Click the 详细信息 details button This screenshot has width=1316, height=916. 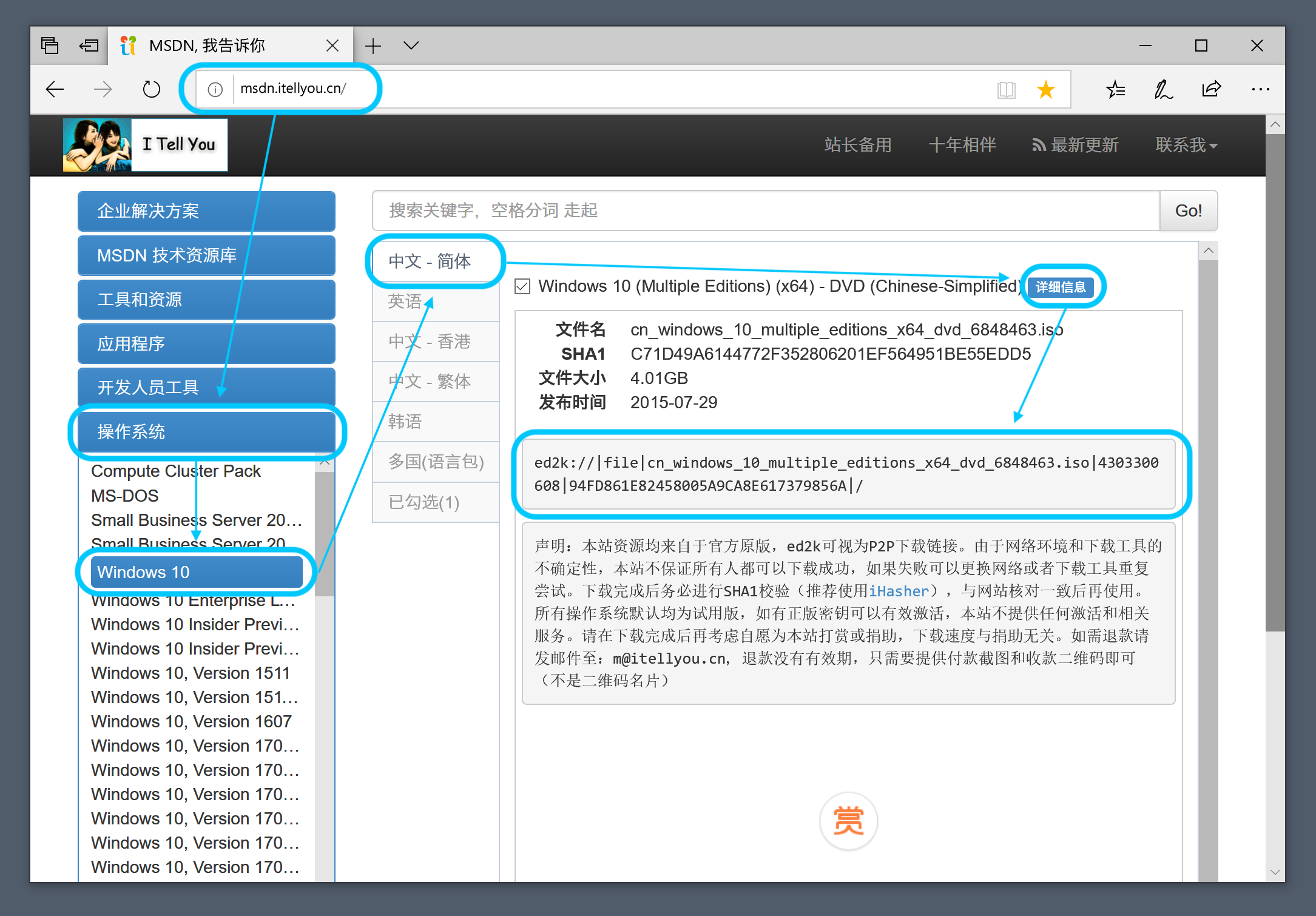(1061, 287)
